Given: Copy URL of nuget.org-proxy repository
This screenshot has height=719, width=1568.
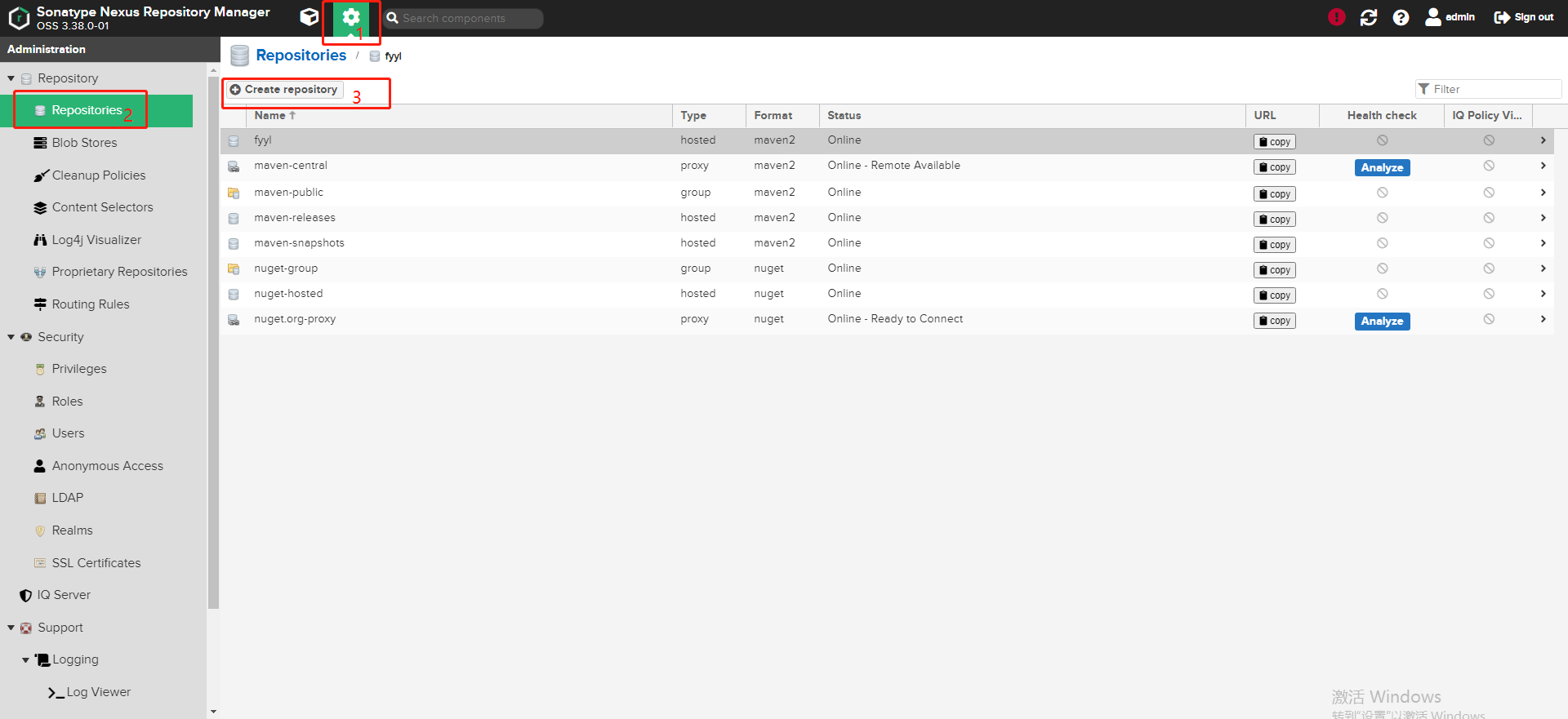Looking at the screenshot, I should pos(1275,321).
